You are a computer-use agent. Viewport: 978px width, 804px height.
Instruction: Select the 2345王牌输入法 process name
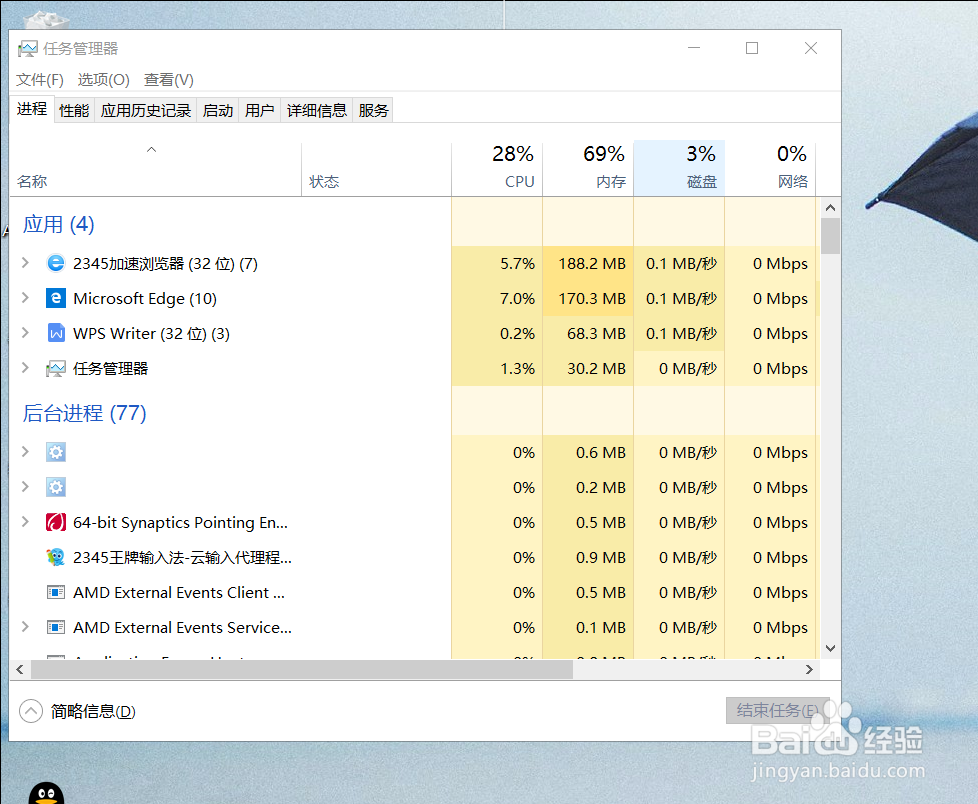(182, 558)
